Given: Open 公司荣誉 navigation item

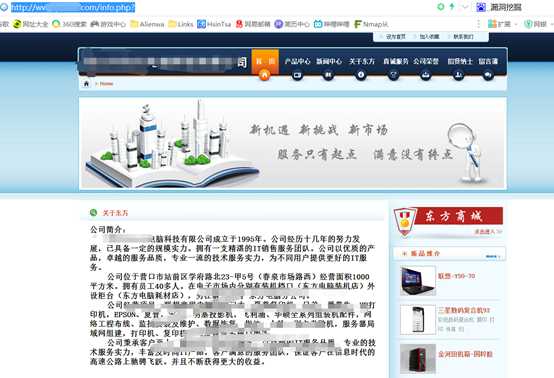Looking at the screenshot, I should (x=426, y=61).
